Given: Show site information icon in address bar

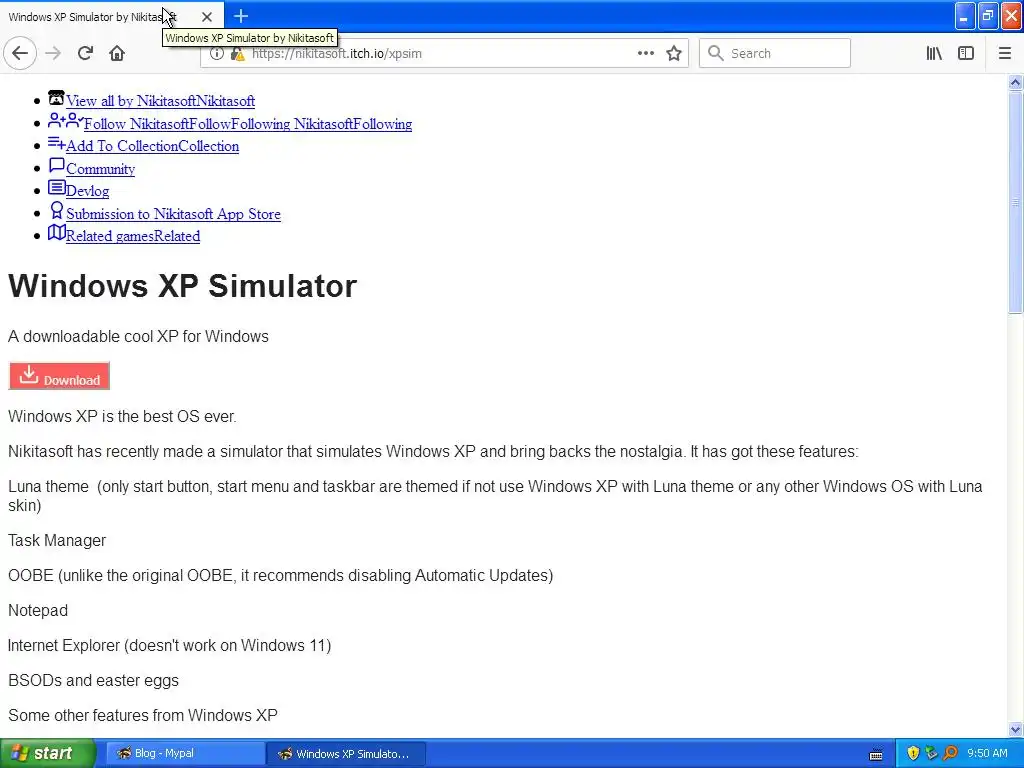Looking at the screenshot, I should (x=217, y=54).
